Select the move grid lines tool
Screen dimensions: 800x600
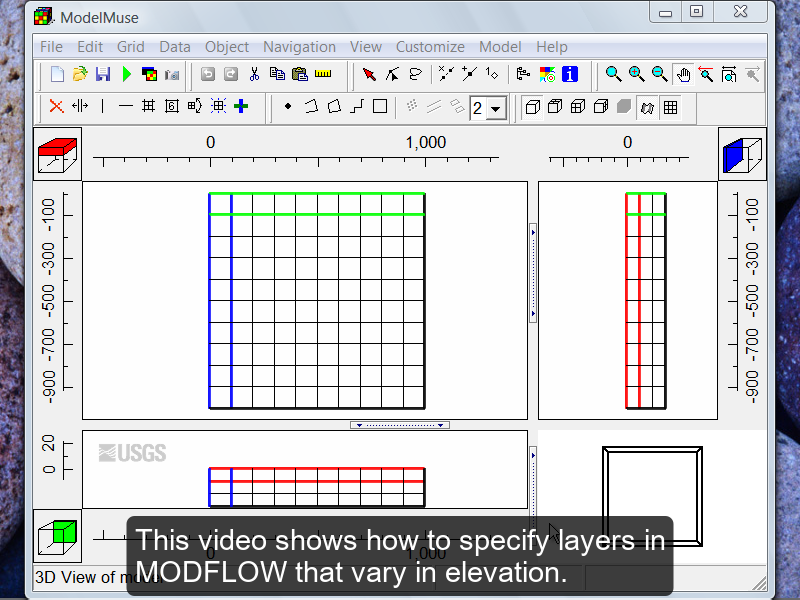pyautogui.click(x=80, y=106)
